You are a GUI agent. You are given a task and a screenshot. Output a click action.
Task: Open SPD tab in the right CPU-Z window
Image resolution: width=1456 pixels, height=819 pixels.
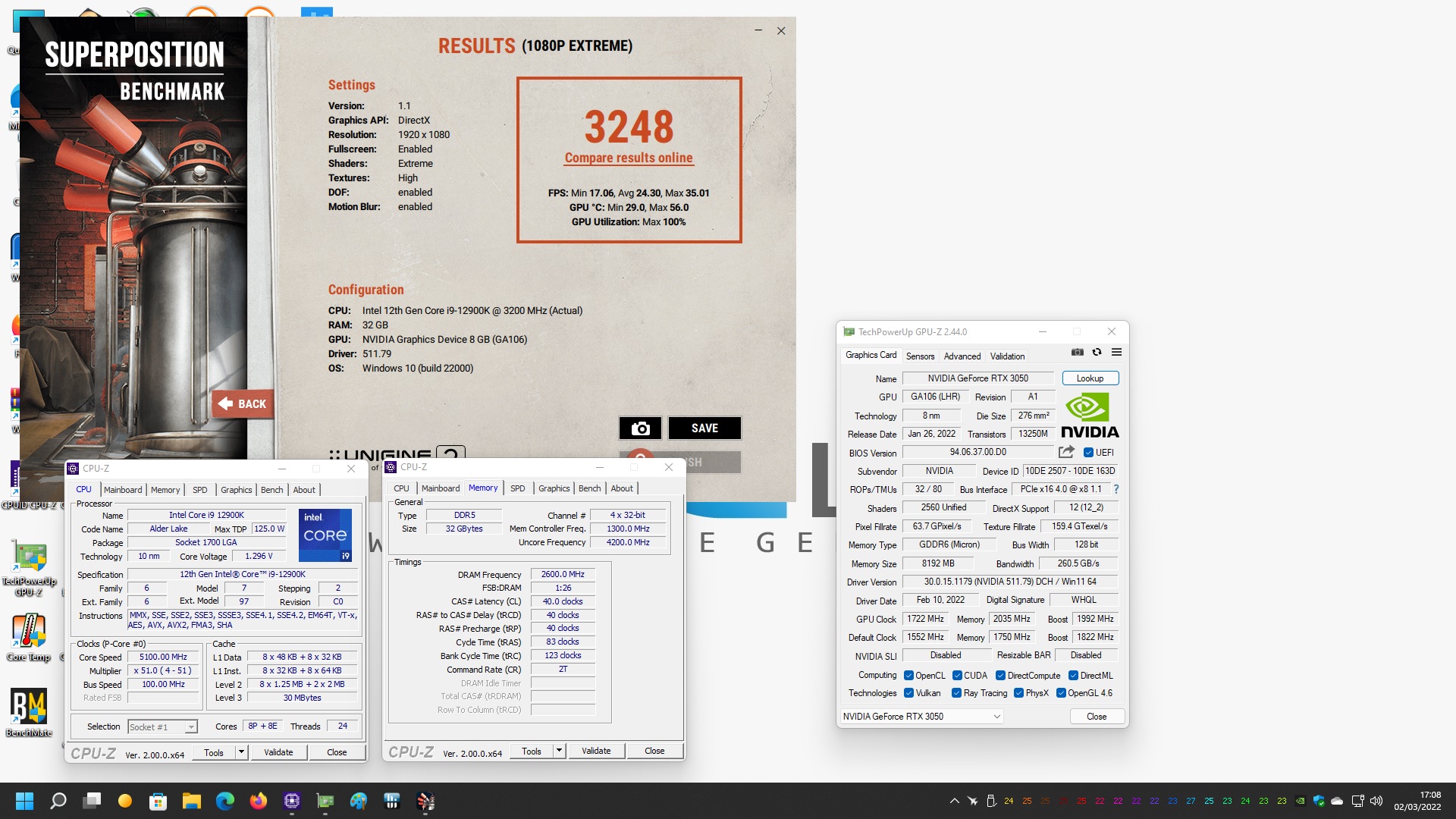coord(517,488)
